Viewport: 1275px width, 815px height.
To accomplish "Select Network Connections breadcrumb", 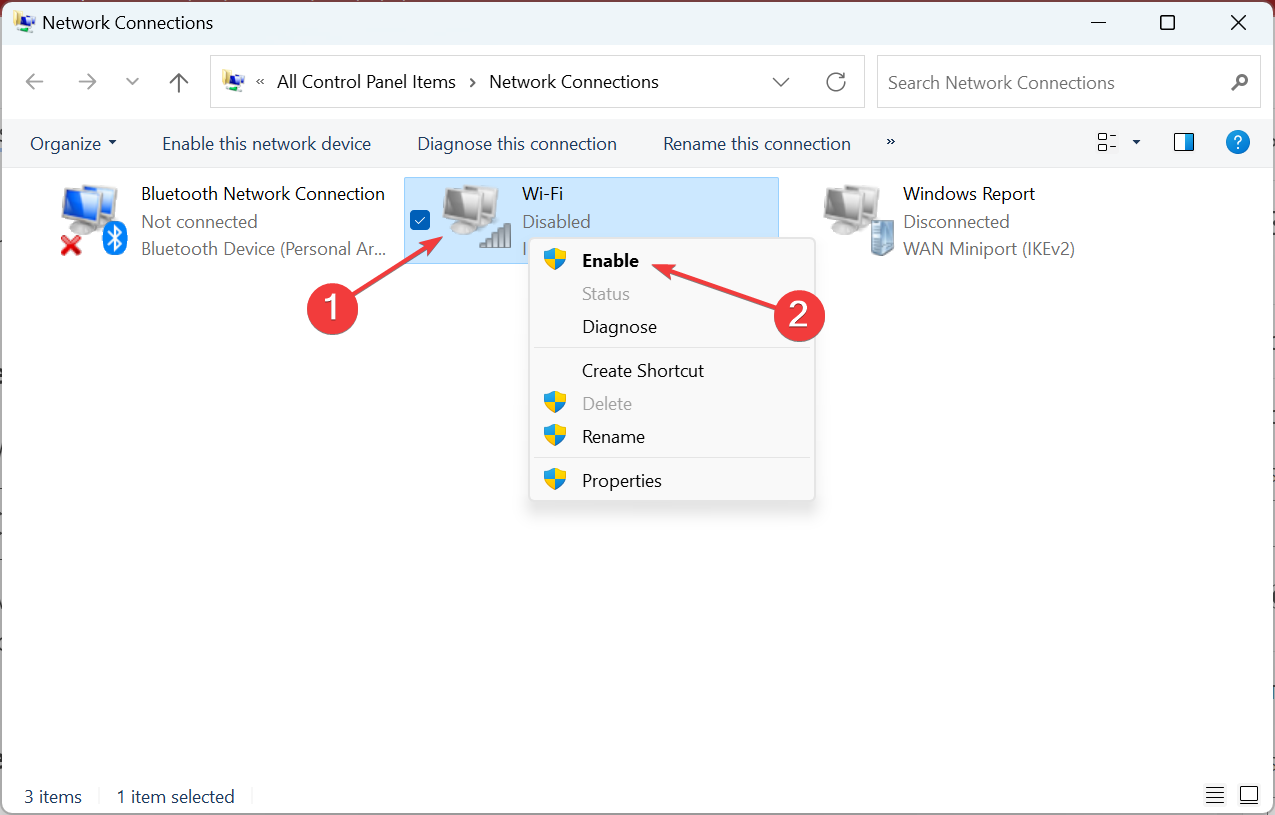I will [x=574, y=82].
